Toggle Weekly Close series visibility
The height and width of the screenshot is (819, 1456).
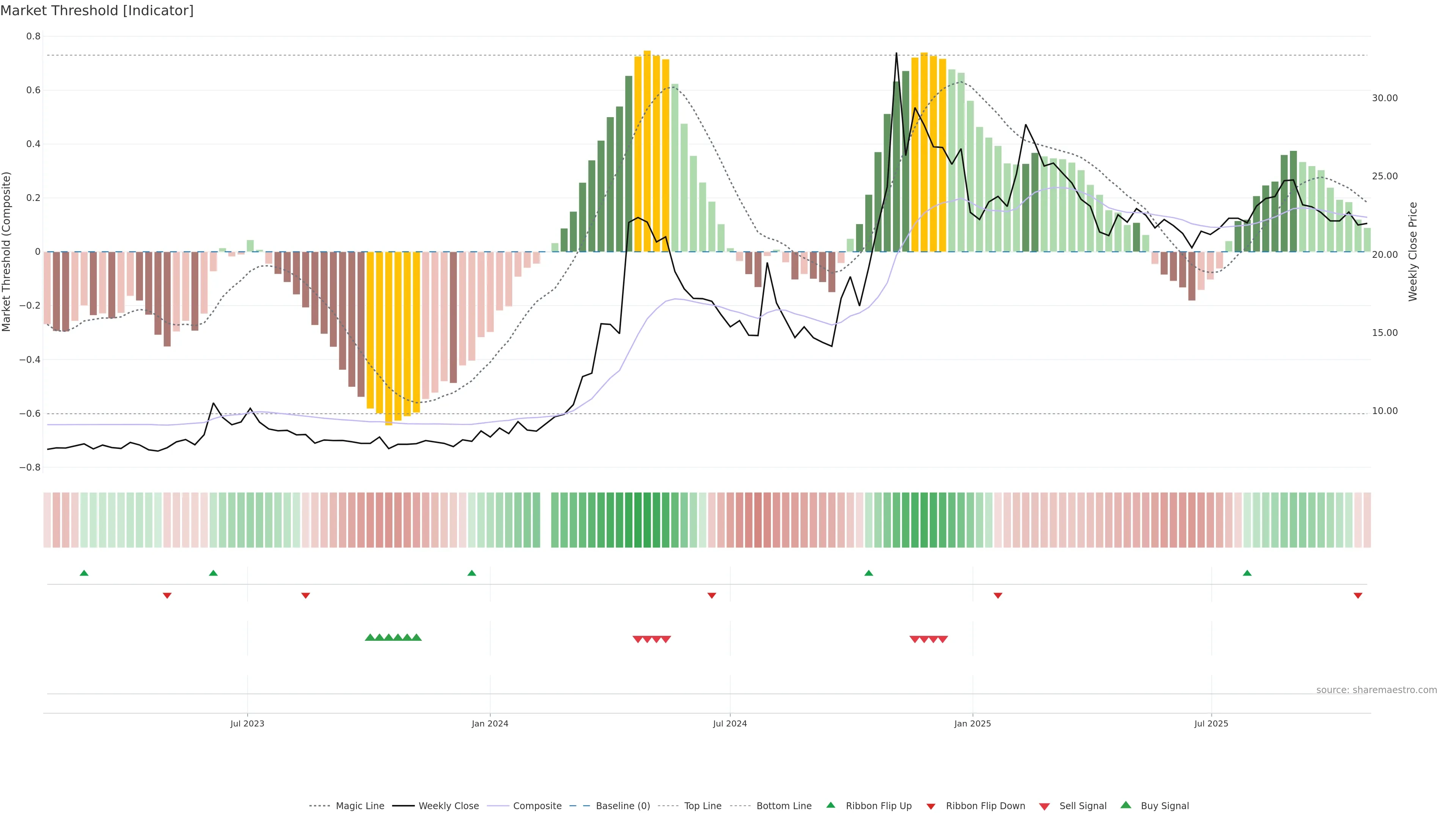pos(448,806)
